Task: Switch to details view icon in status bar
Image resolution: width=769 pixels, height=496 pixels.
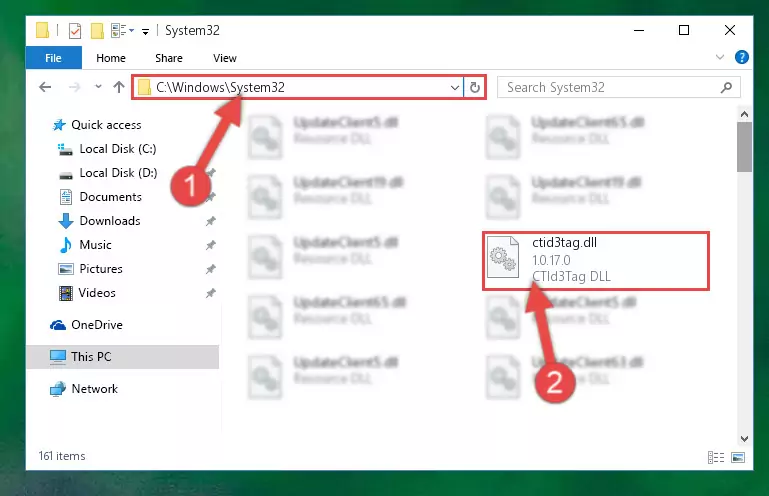Action: click(x=716, y=457)
